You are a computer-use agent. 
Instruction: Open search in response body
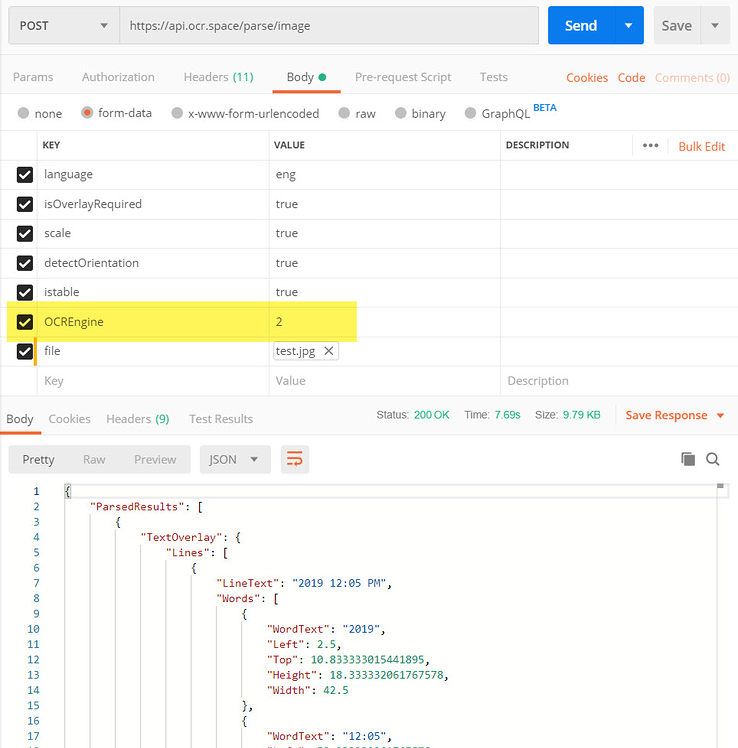(x=713, y=459)
